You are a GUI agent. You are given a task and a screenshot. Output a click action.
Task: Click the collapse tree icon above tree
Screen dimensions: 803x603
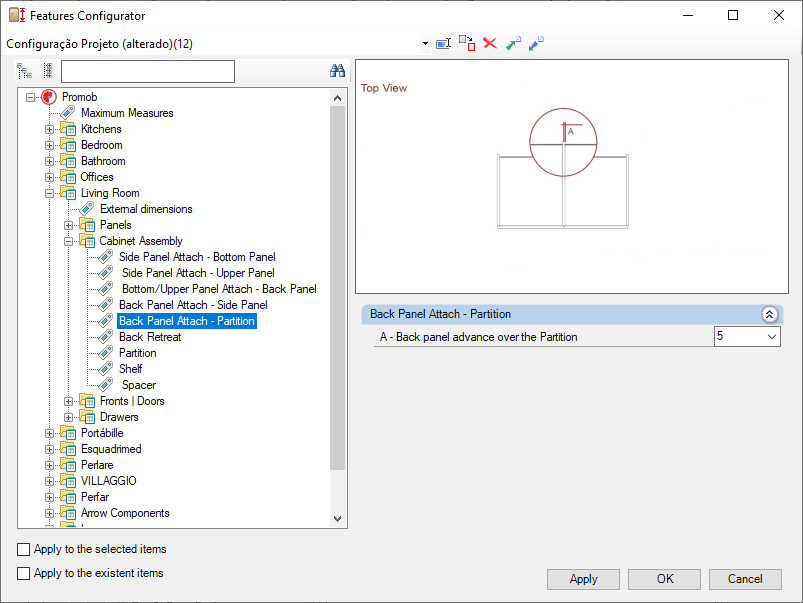pyautogui.click(x=48, y=71)
